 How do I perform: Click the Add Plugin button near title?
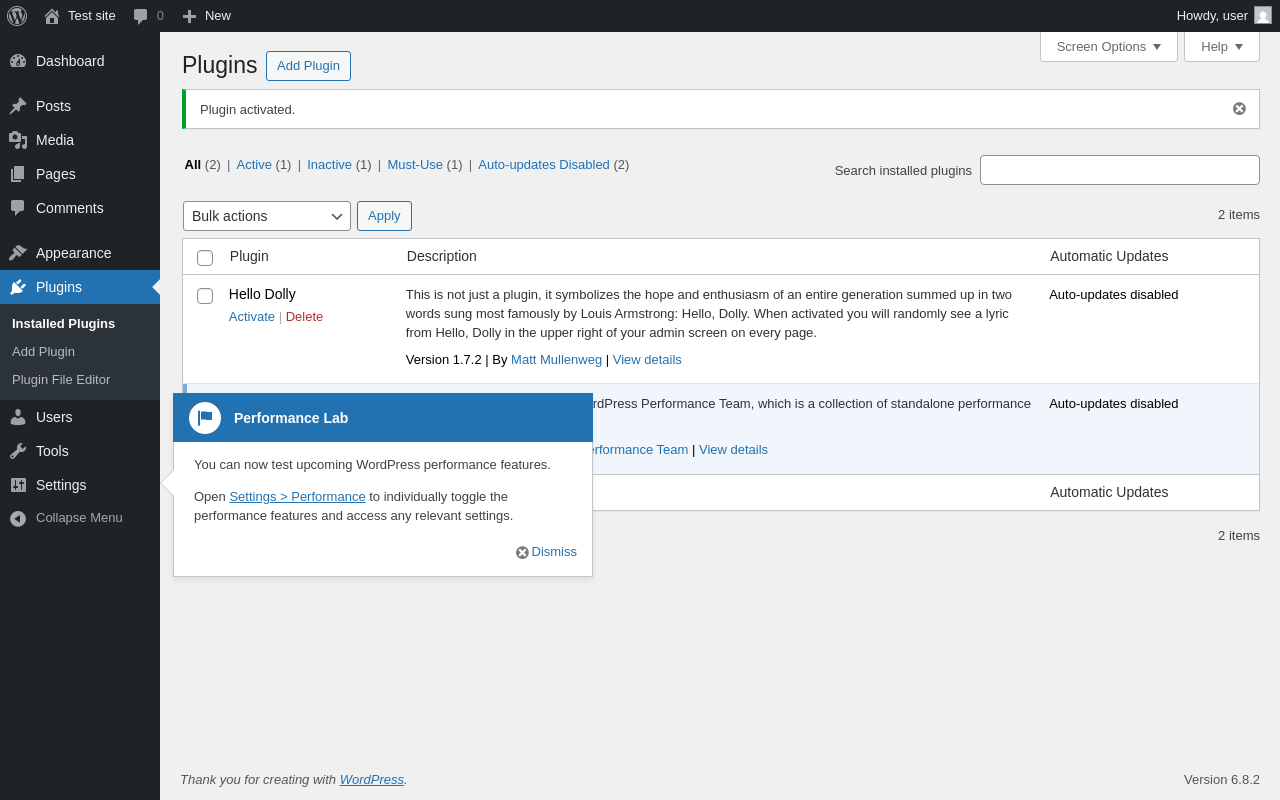click(308, 66)
